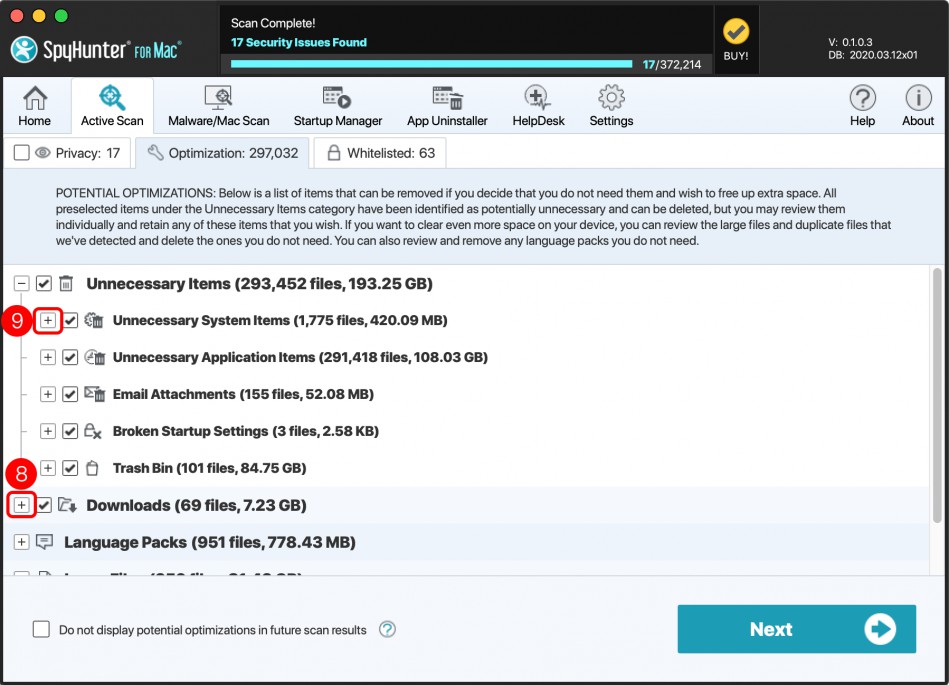Viewport: 949px width, 685px height.
Task: Open the HelpDesk icon
Action: [x=538, y=106]
